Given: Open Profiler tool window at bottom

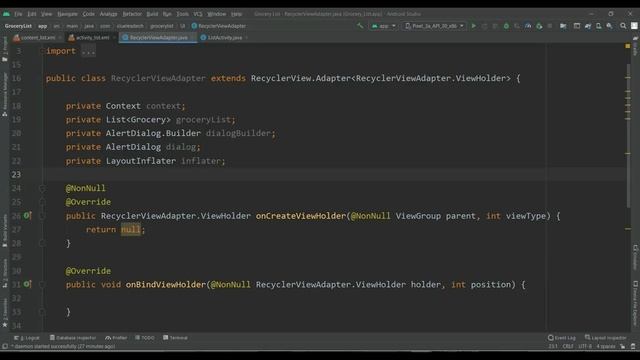Looking at the screenshot, I should click(x=116, y=338).
